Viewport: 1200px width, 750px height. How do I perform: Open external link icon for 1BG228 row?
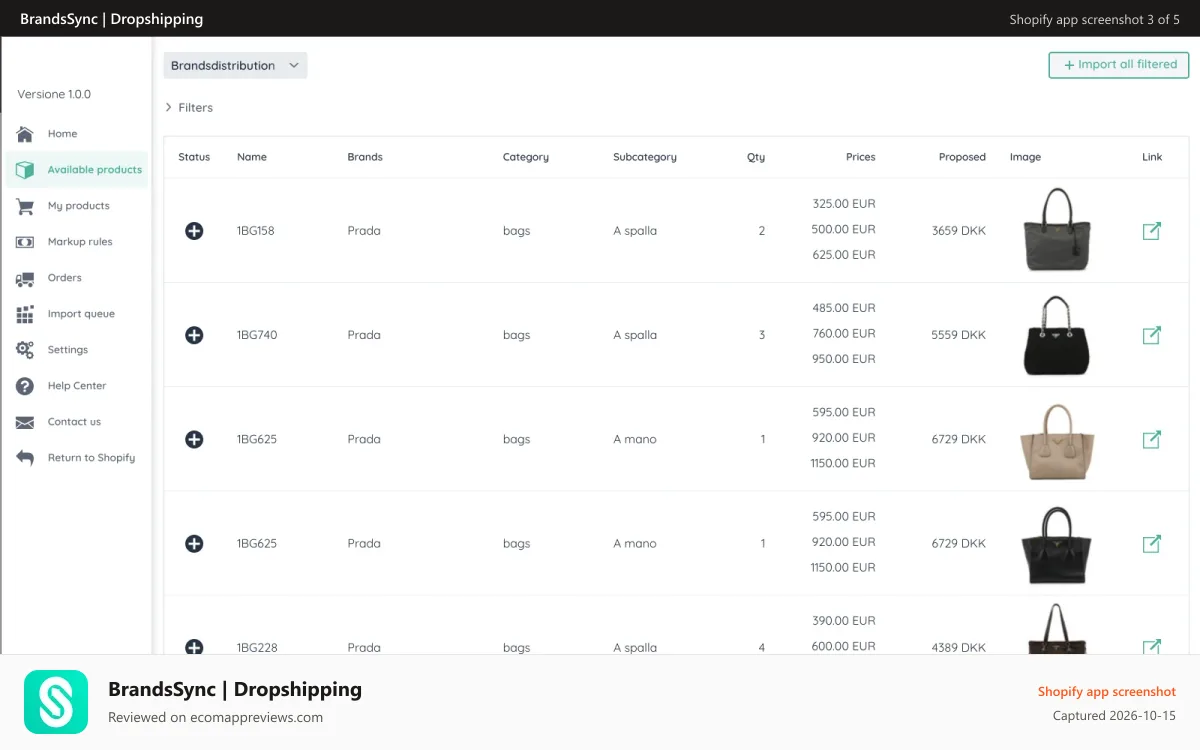click(1152, 646)
